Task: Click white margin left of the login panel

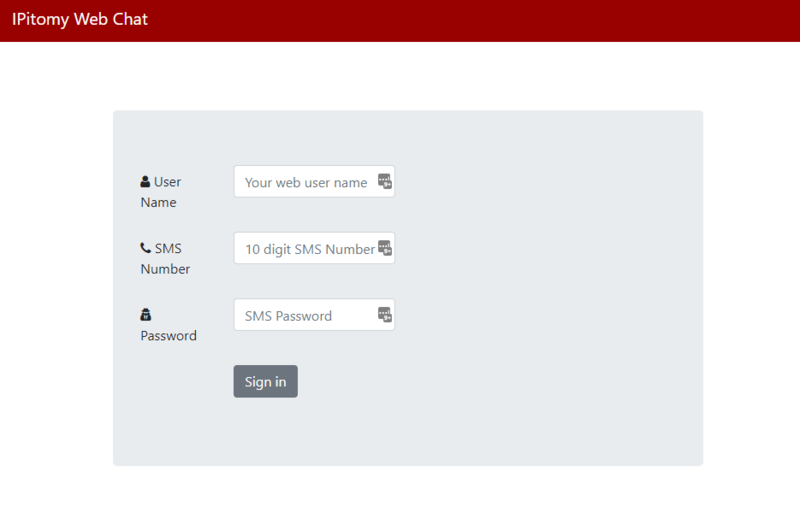Action: click(55, 290)
